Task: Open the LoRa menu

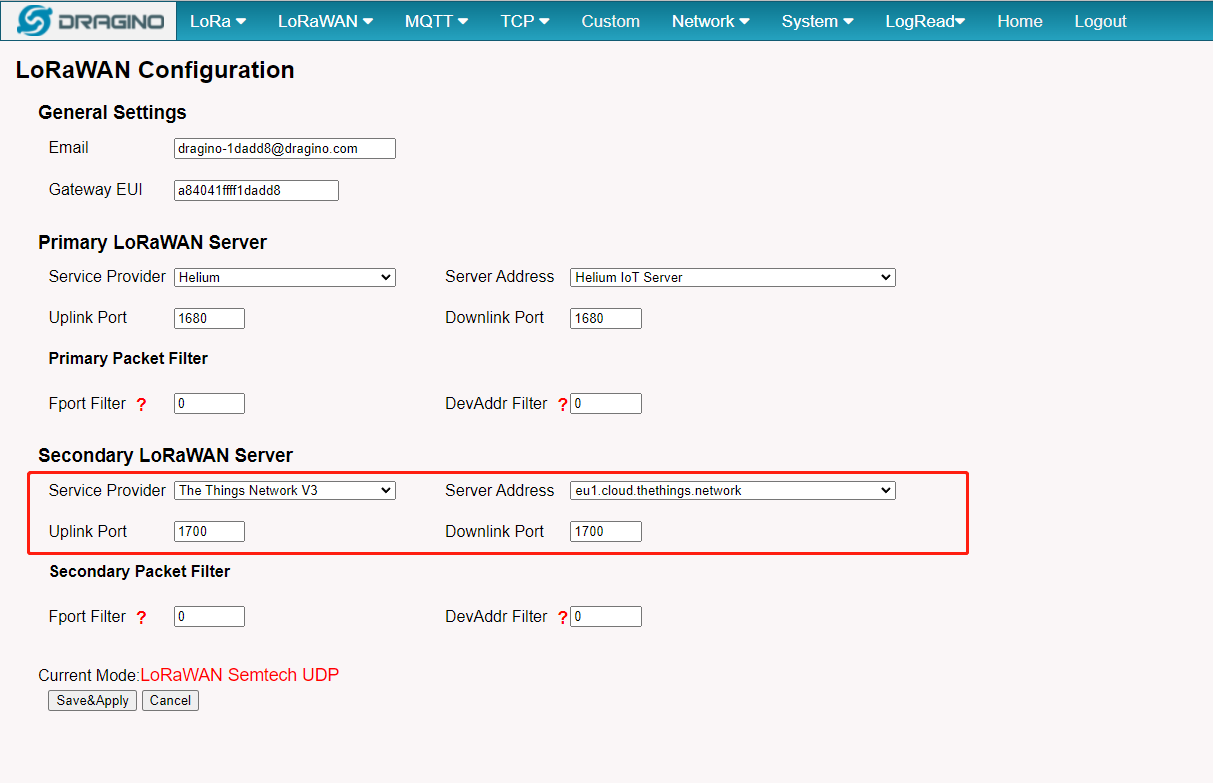Action: click(218, 21)
